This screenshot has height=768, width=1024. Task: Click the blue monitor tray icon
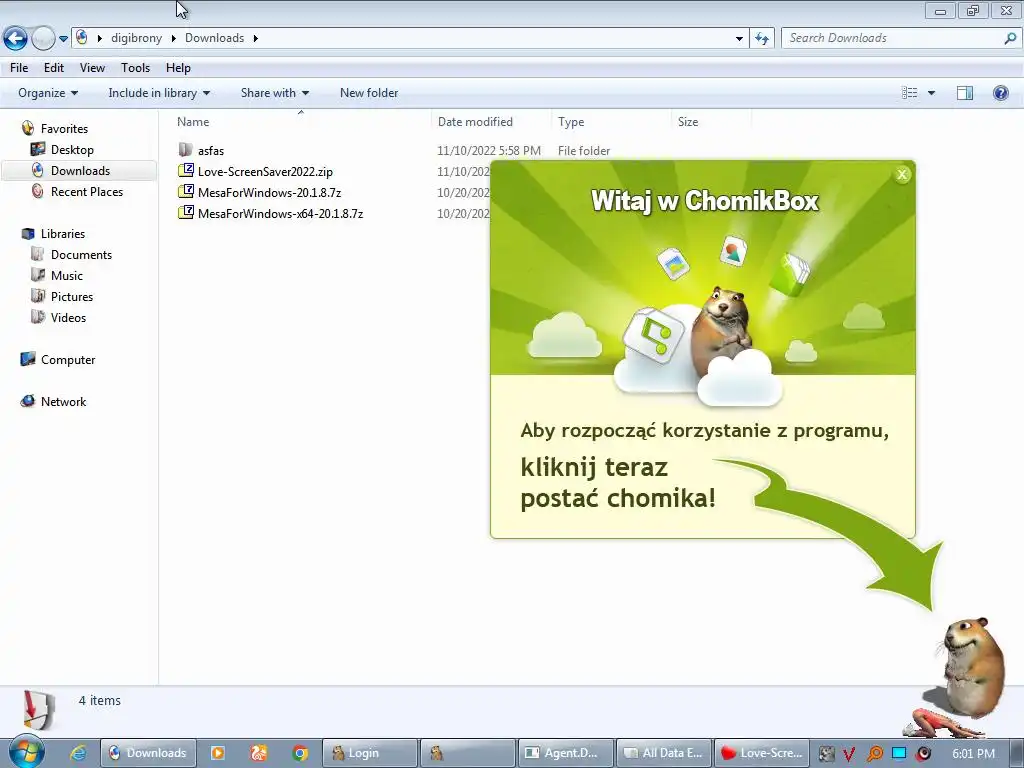tap(899, 753)
